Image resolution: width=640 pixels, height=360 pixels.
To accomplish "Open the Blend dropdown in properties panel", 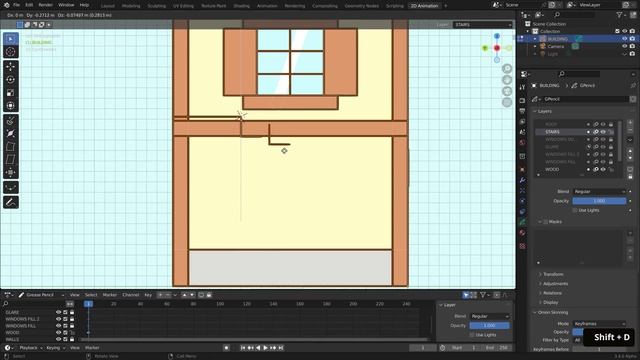I will (599, 191).
